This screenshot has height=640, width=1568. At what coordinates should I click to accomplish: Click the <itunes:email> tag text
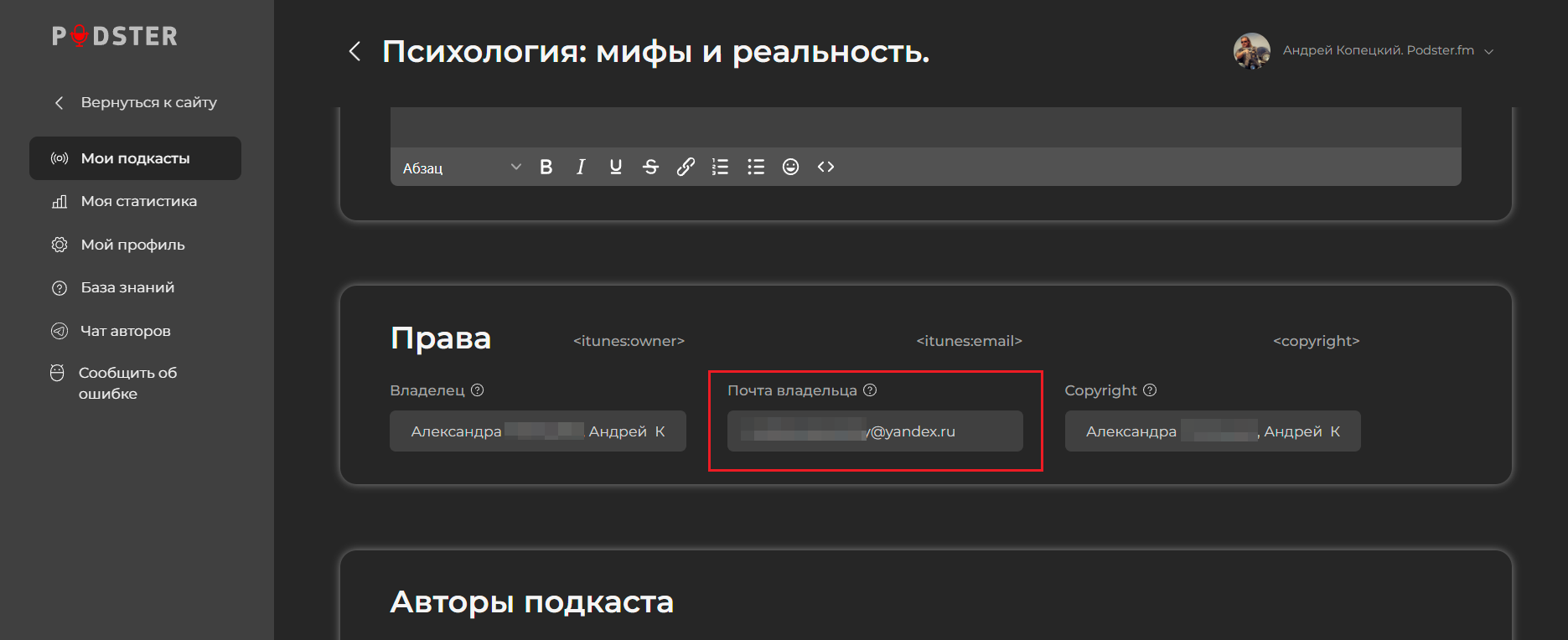coord(970,341)
